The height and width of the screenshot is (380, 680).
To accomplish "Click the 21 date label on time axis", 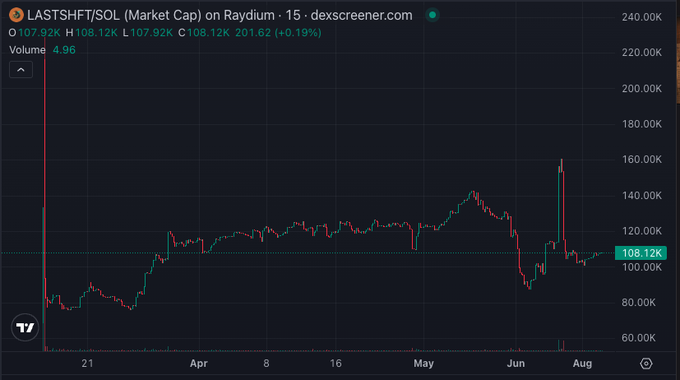I will (87, 364).
